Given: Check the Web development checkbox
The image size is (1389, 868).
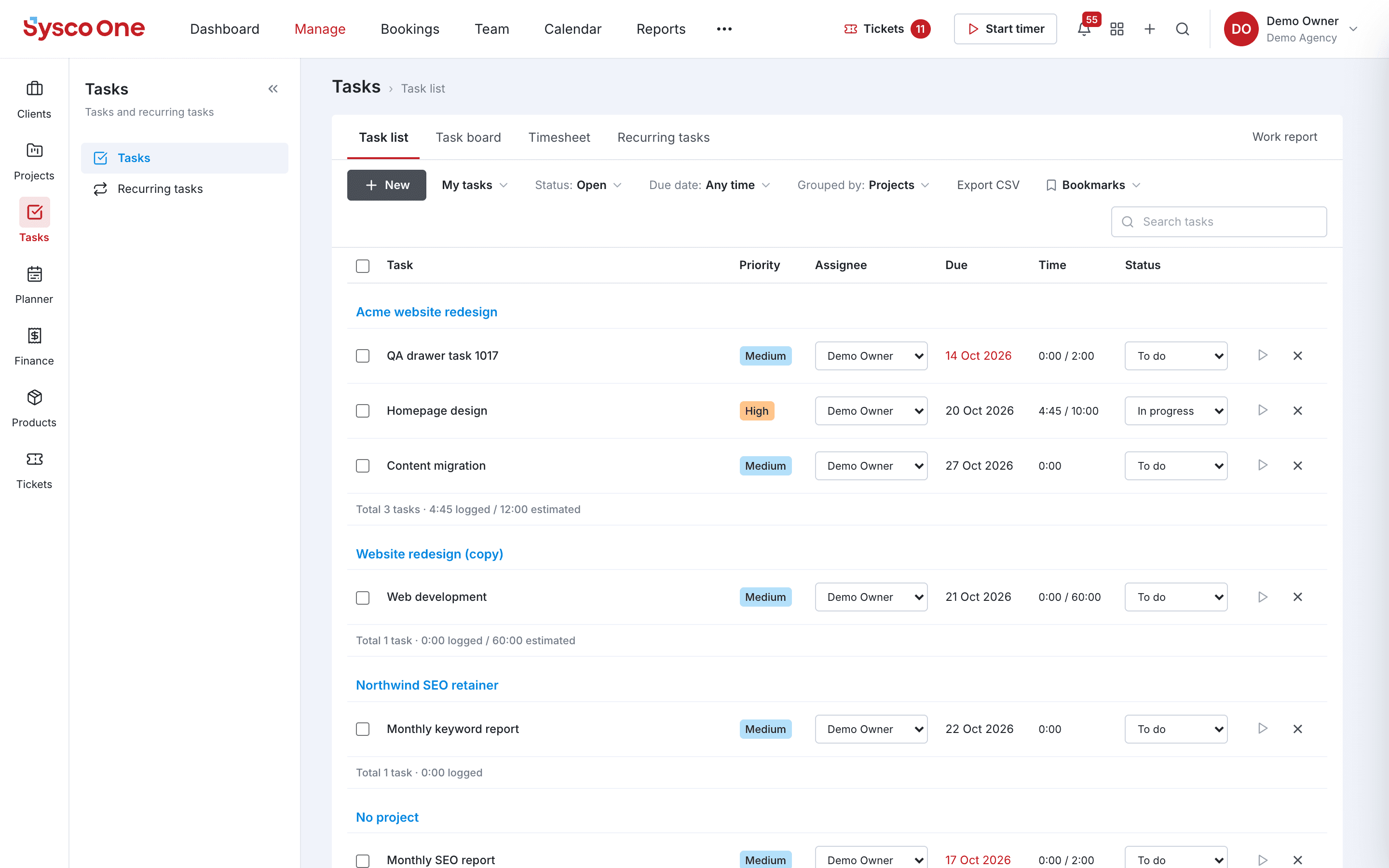Looking at the screenshot, I should (362, 597).
